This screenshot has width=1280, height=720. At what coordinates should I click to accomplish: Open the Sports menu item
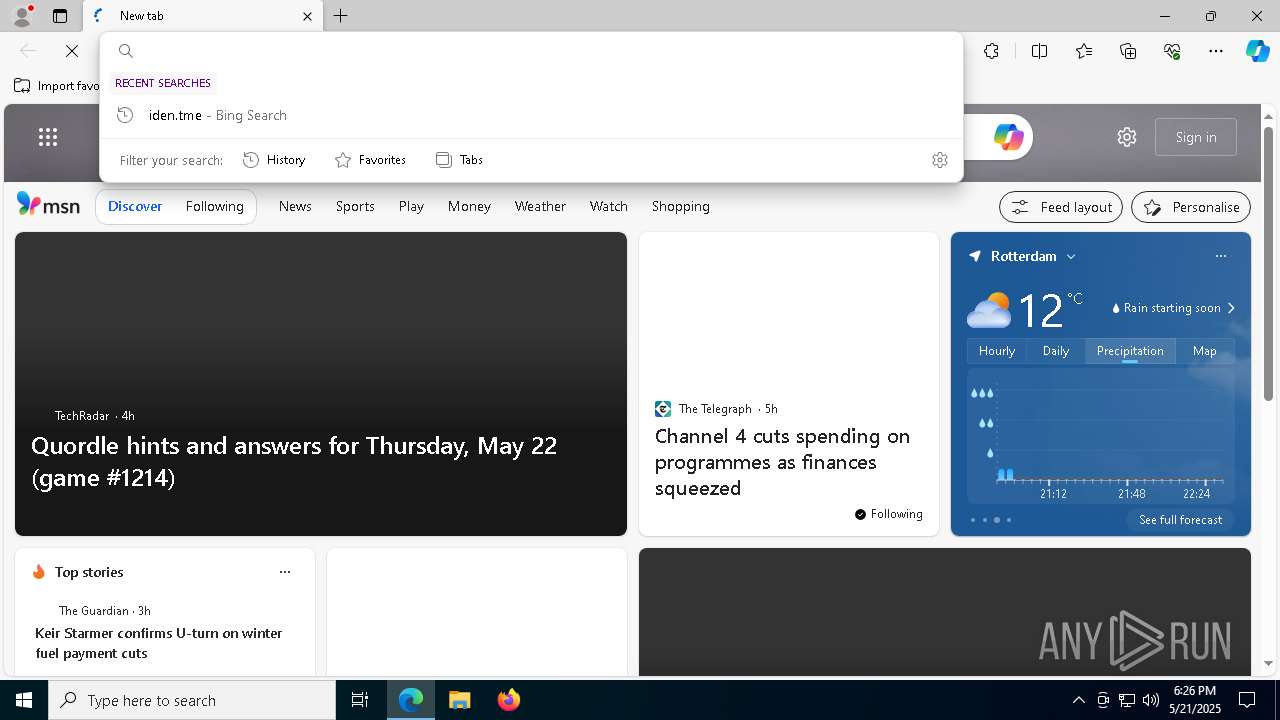click(355, 206)
